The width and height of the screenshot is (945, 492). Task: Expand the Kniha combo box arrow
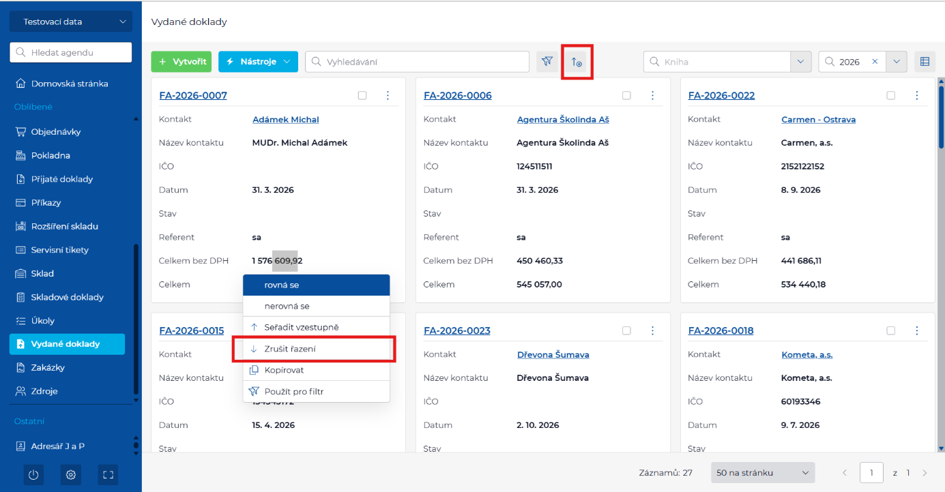click(800, 62)
